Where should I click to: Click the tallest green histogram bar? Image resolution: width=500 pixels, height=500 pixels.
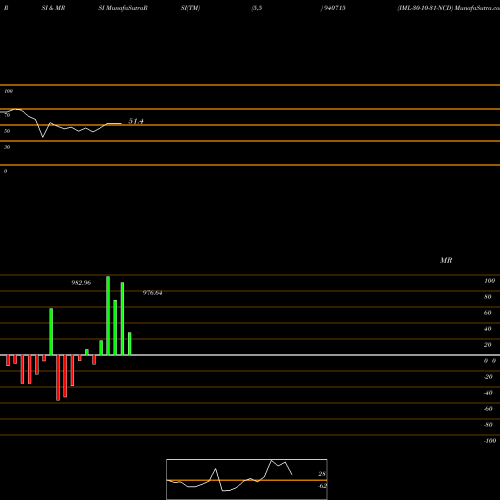(x=108, y=316)
